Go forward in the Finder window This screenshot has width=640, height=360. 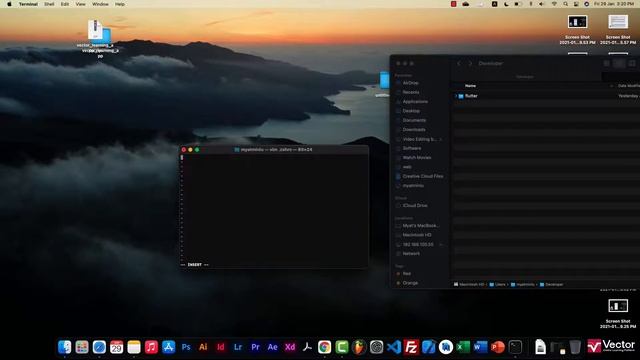click(470, 64)
